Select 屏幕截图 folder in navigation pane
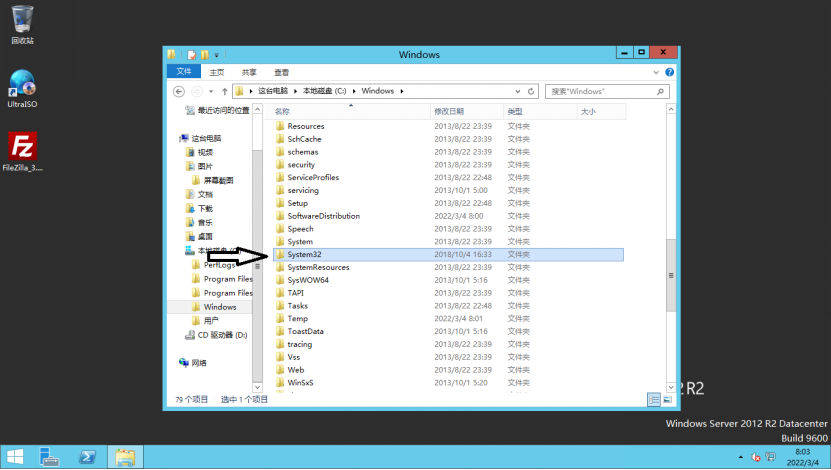This screenshot has height=470, width=831. 213,181
